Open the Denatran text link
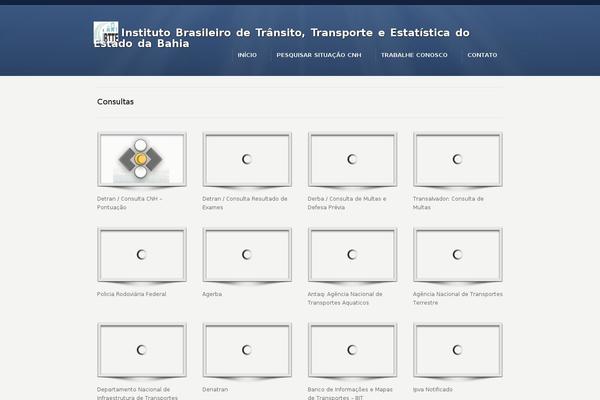The height and width of the screenshot is (400, 600). tap(215, 389)
